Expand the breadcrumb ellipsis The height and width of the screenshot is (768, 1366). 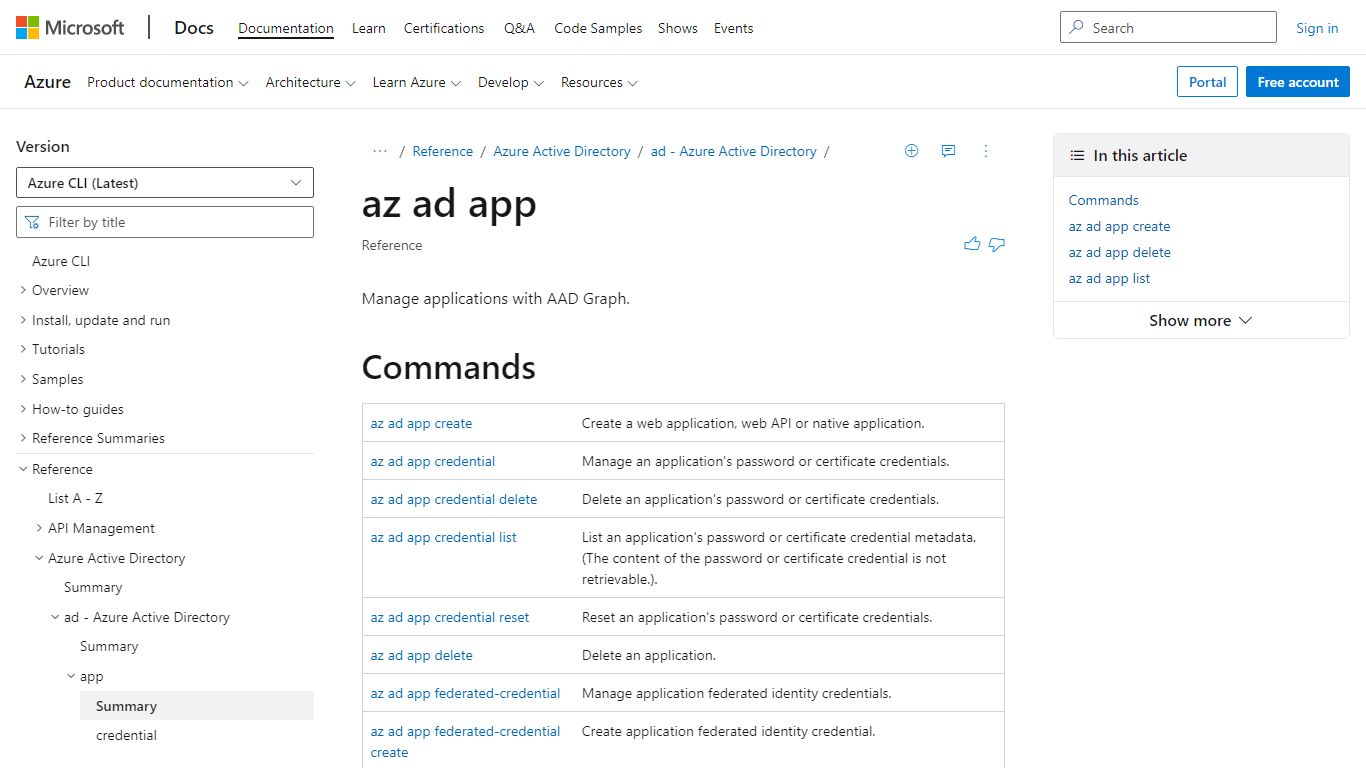(380, 151)
